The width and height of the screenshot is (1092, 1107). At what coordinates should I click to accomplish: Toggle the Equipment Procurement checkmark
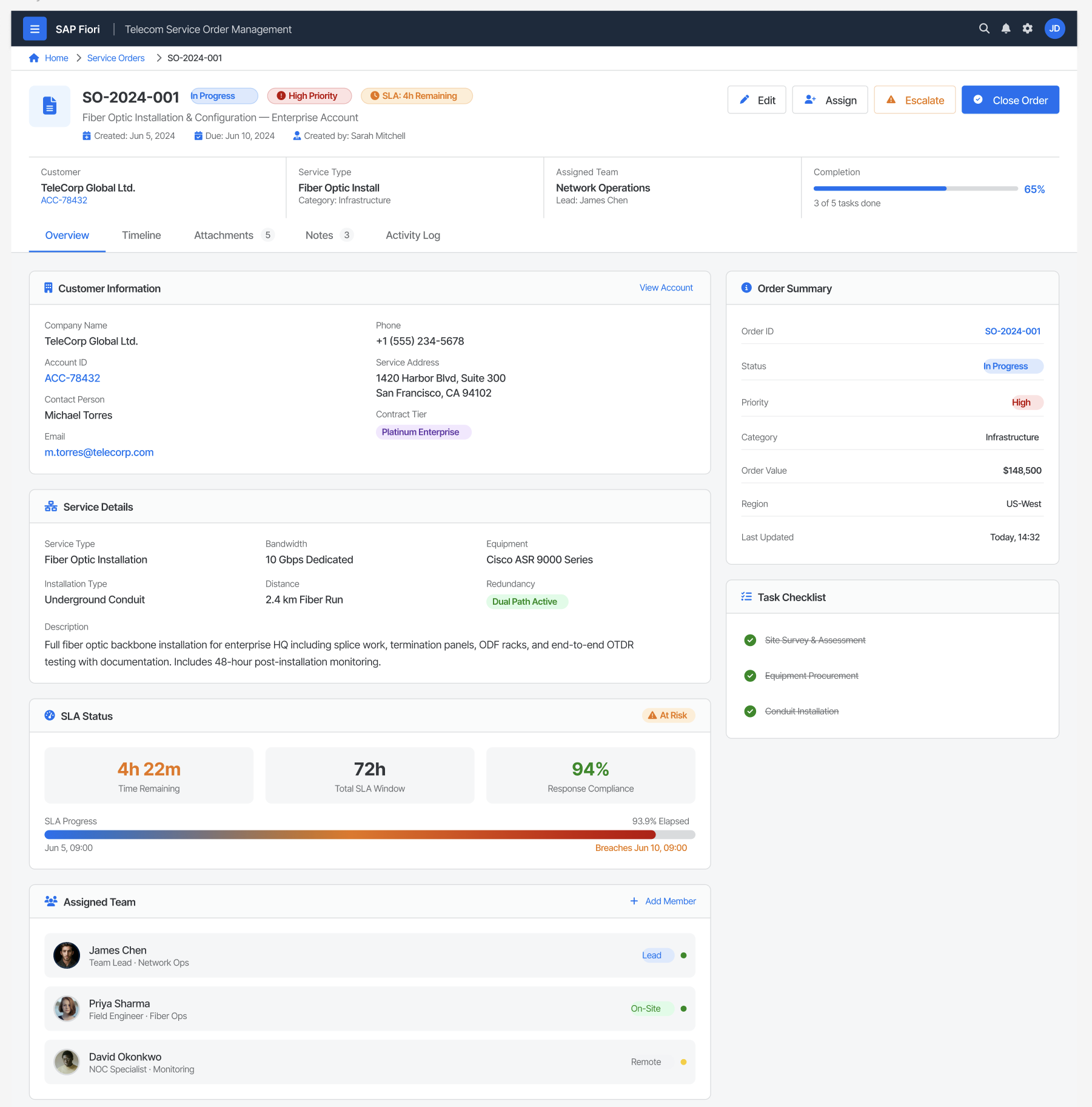pos(750,676)
